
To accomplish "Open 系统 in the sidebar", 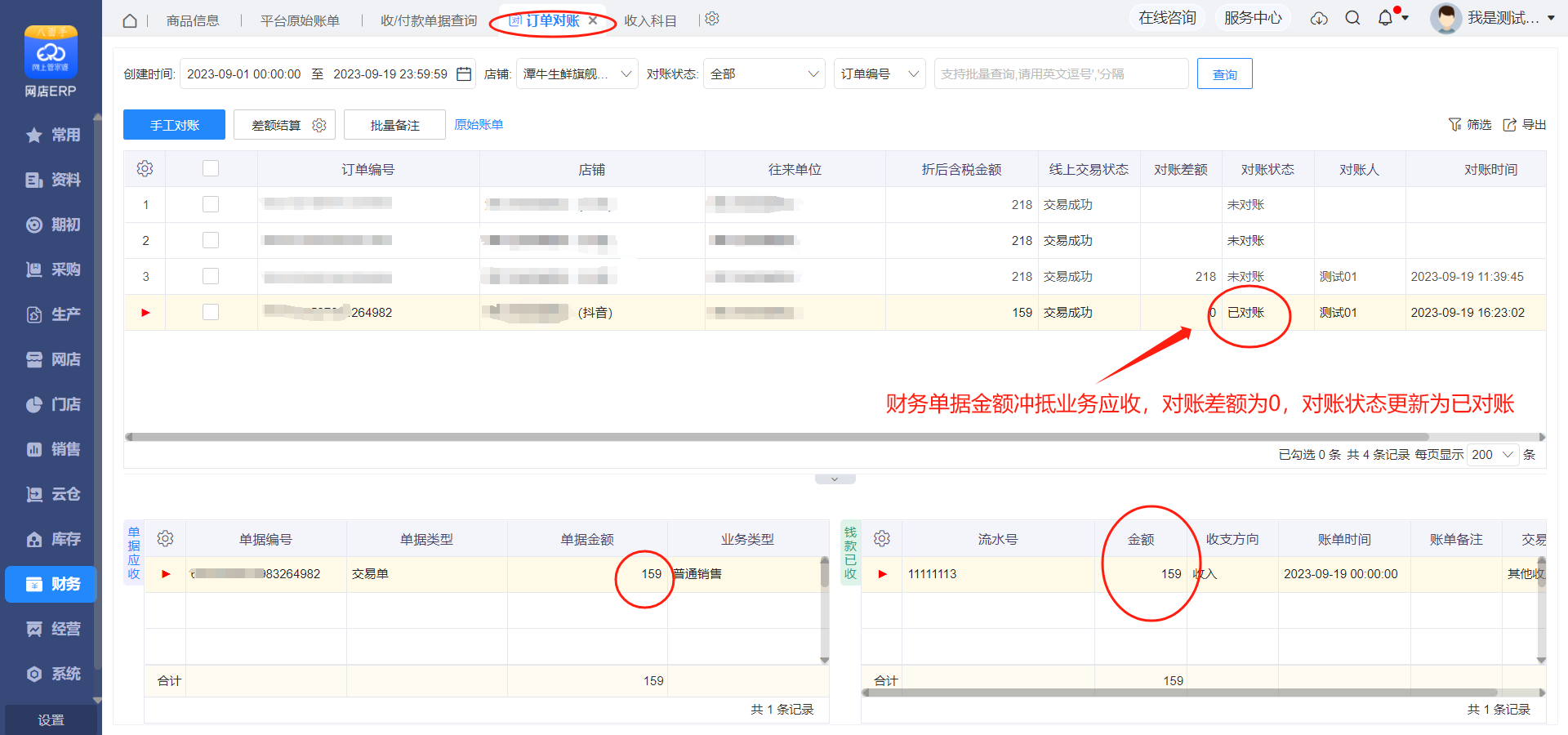I will click(x=53, y=674).
